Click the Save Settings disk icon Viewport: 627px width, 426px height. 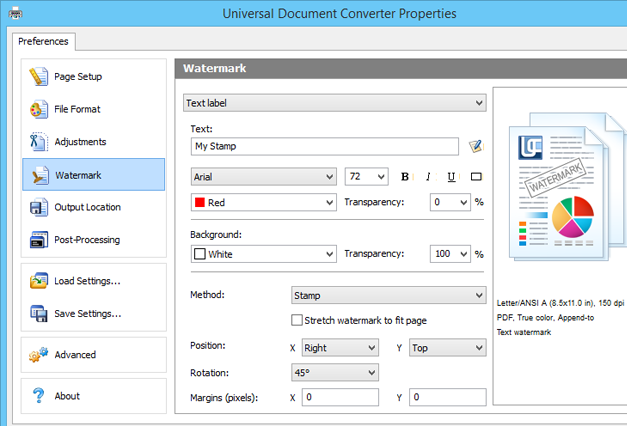pos(39,314)
